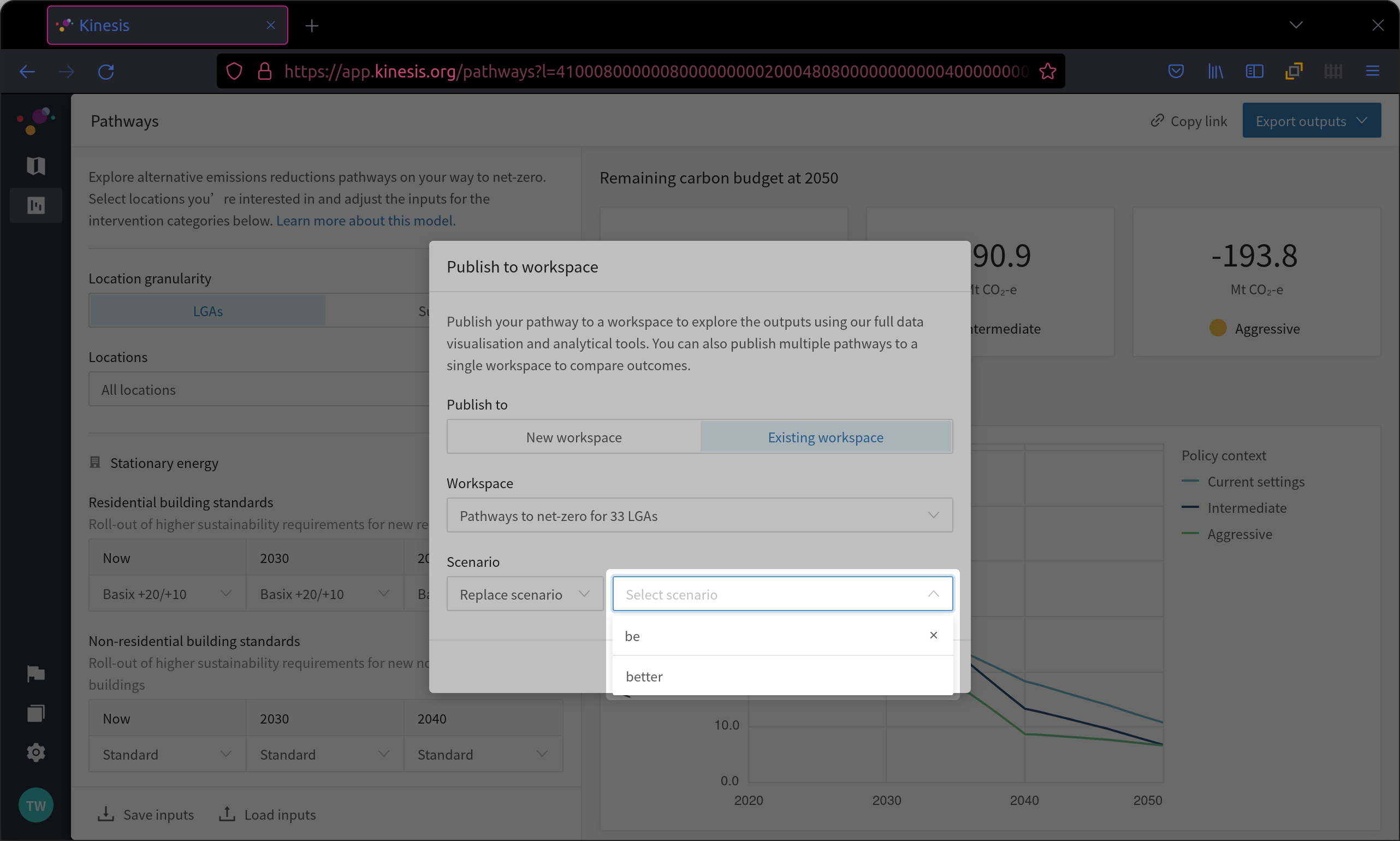Collapse the Select scenario dropdown
This screenshot has width=1400, height=841.
[x=933, y=594]
